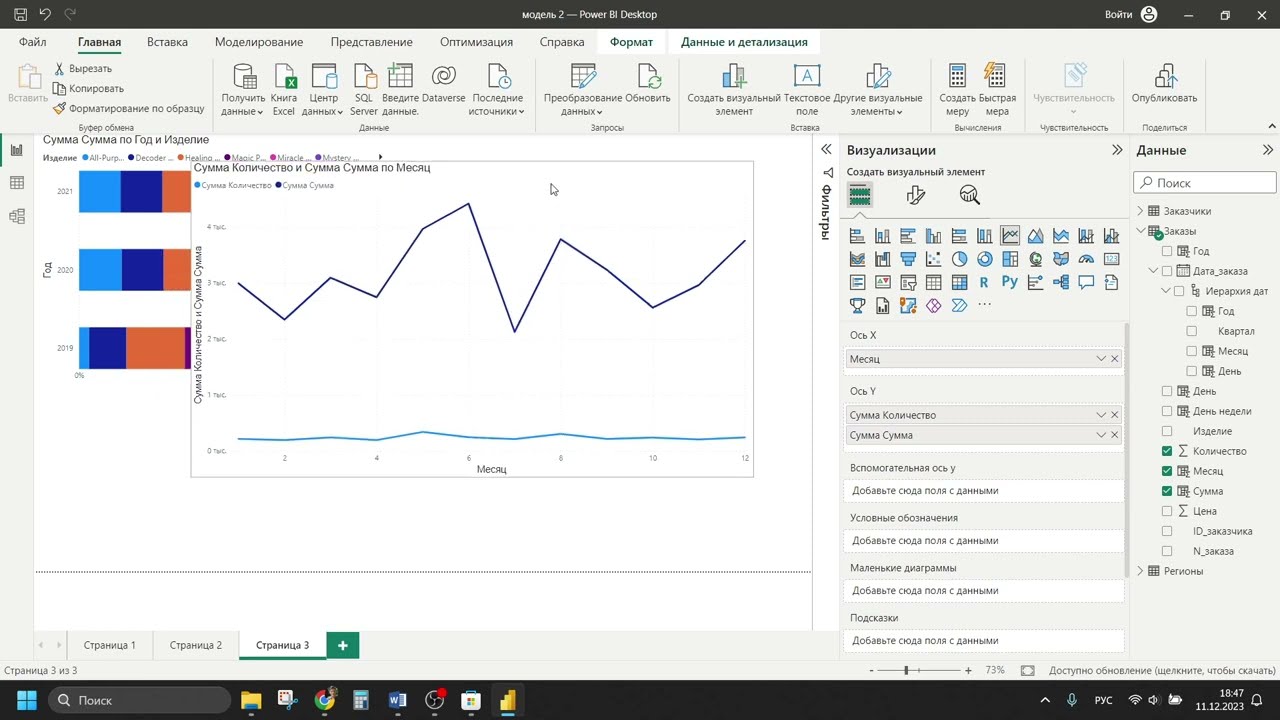The width and height of the screenshot is (1280, 720).
Task: Pick the funnel chart visual
Action: click(908, 259)
